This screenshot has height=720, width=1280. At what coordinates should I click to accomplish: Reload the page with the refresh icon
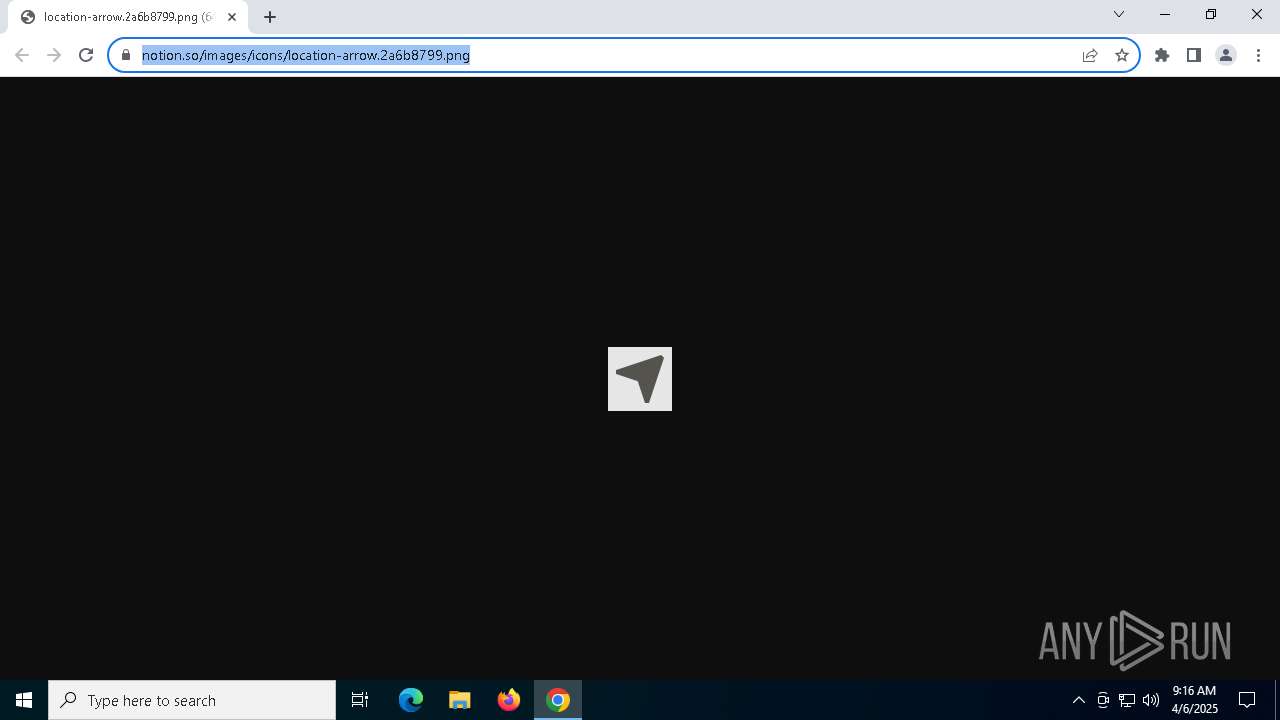click(x=86, y=55)
